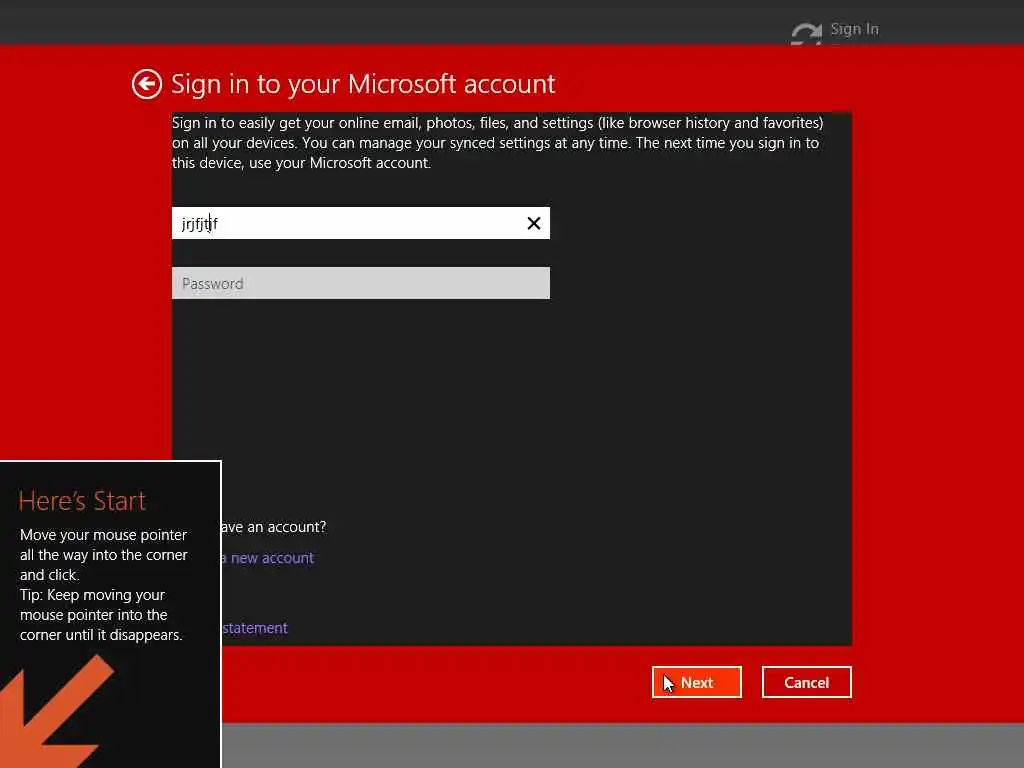Click the 'Sign in to your Microsoft account' heading
Viewport: 1024px width, 768px height.
pyautogui.click(x=363, y=84)
